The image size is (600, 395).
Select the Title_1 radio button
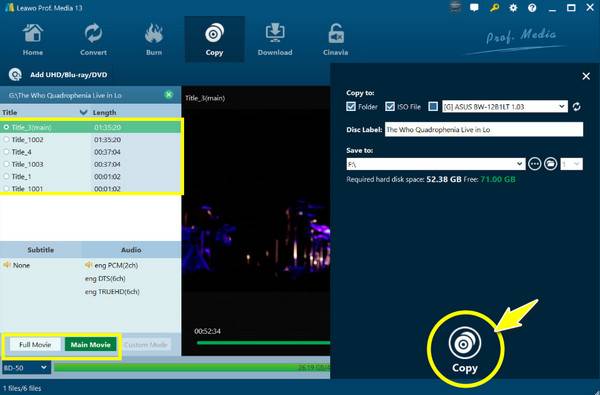click(6, 176)
